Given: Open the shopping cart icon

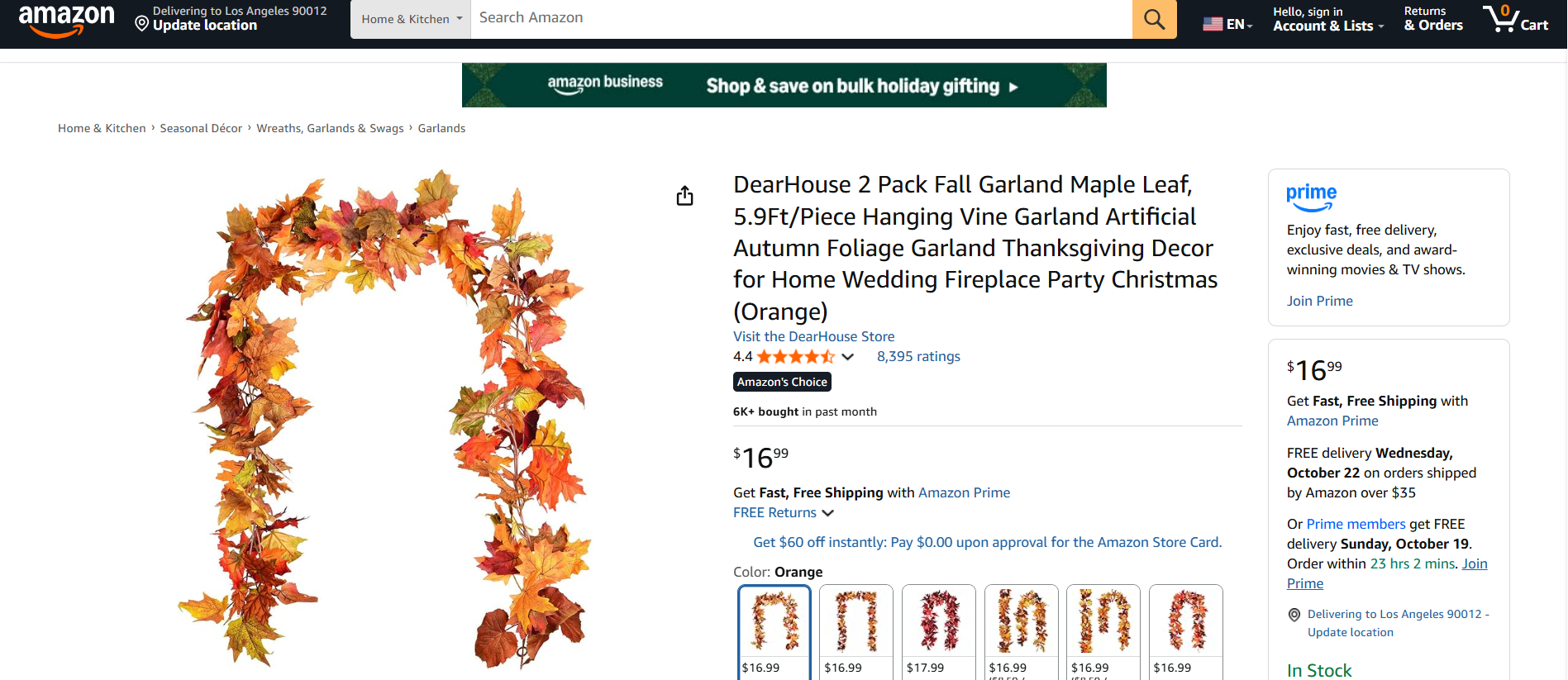Looking at the screenshot, I should [x=1514, y=19].
